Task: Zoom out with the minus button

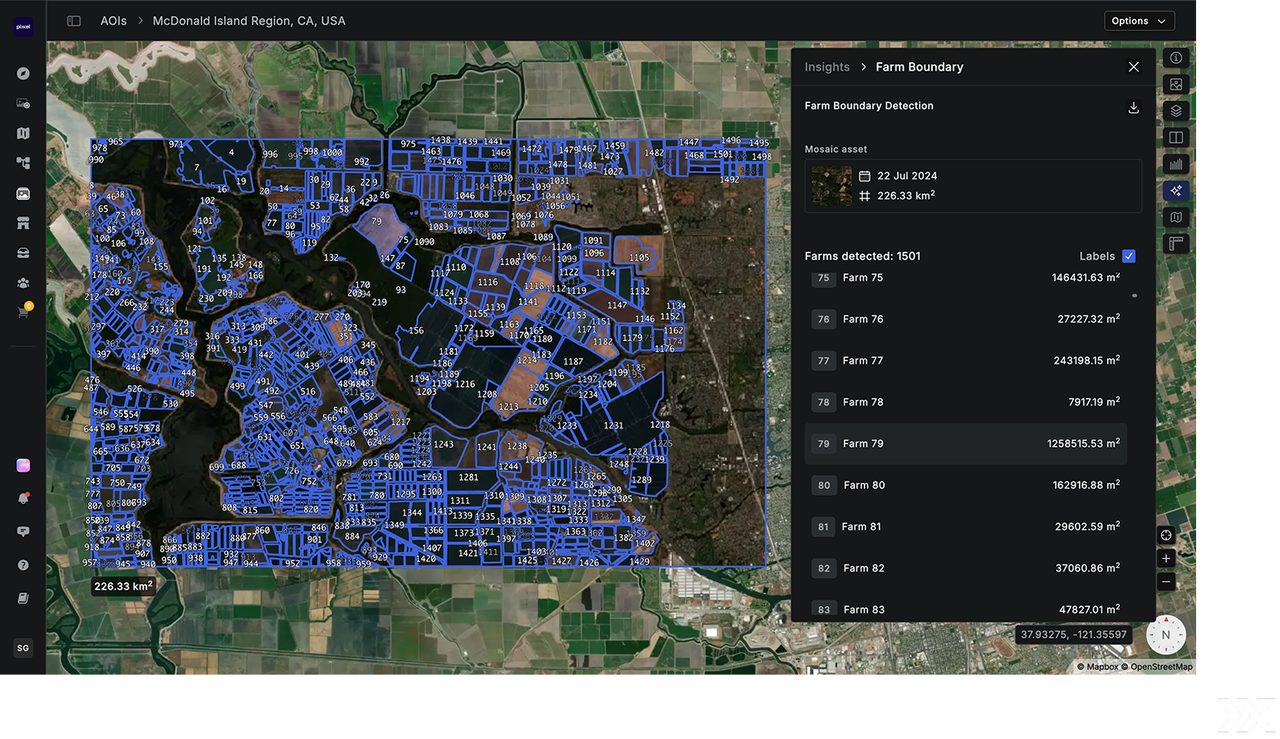Action: (1166, 582)
